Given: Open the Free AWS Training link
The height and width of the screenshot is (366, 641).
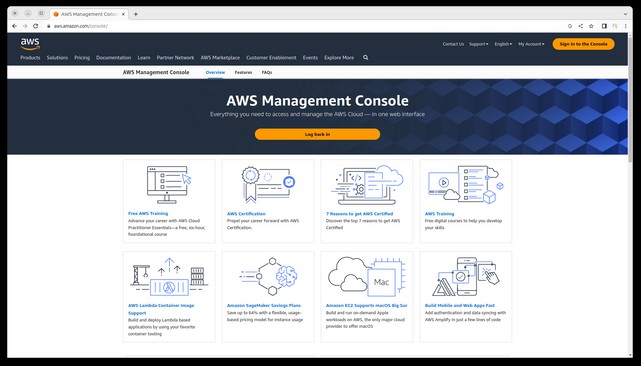Looking at the screenshot, I should coord(148,213).
